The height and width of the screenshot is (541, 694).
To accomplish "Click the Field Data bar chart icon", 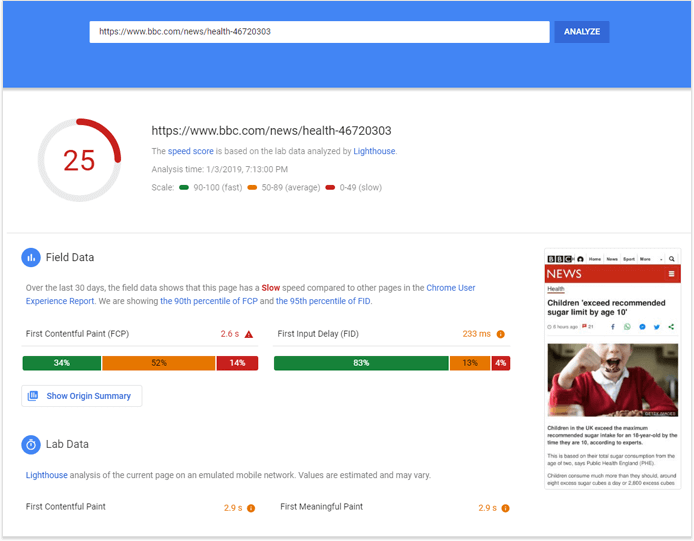I will pos(31,258).
